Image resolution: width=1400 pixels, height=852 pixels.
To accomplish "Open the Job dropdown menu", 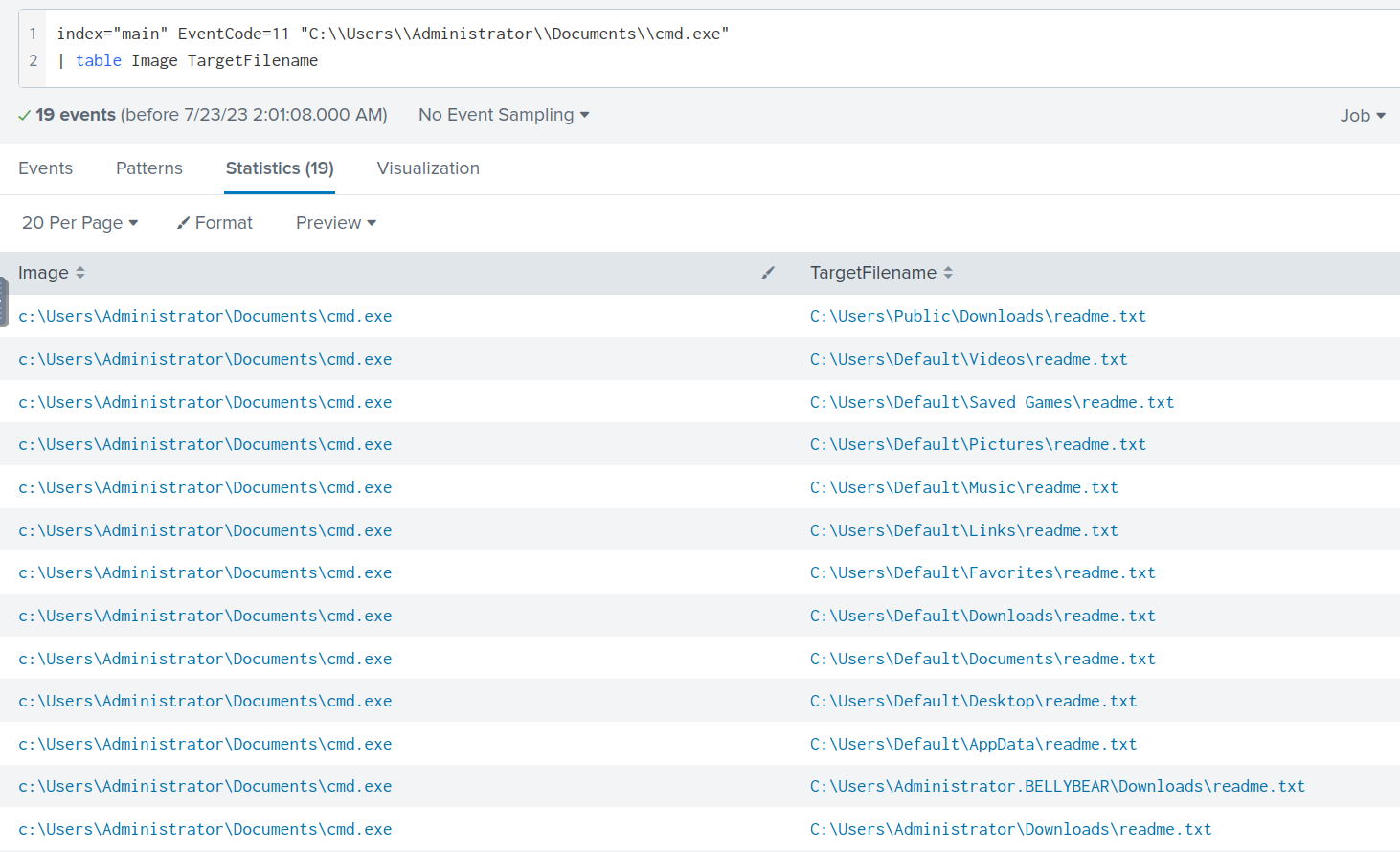I will 1362,116.
